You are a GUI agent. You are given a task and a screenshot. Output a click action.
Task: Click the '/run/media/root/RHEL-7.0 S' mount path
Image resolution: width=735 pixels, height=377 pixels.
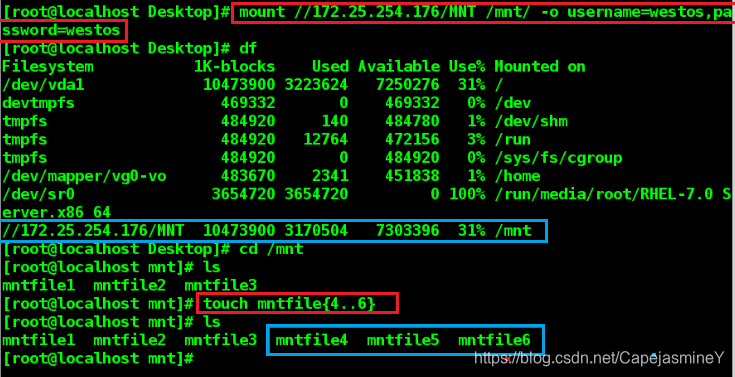[613, 195]
